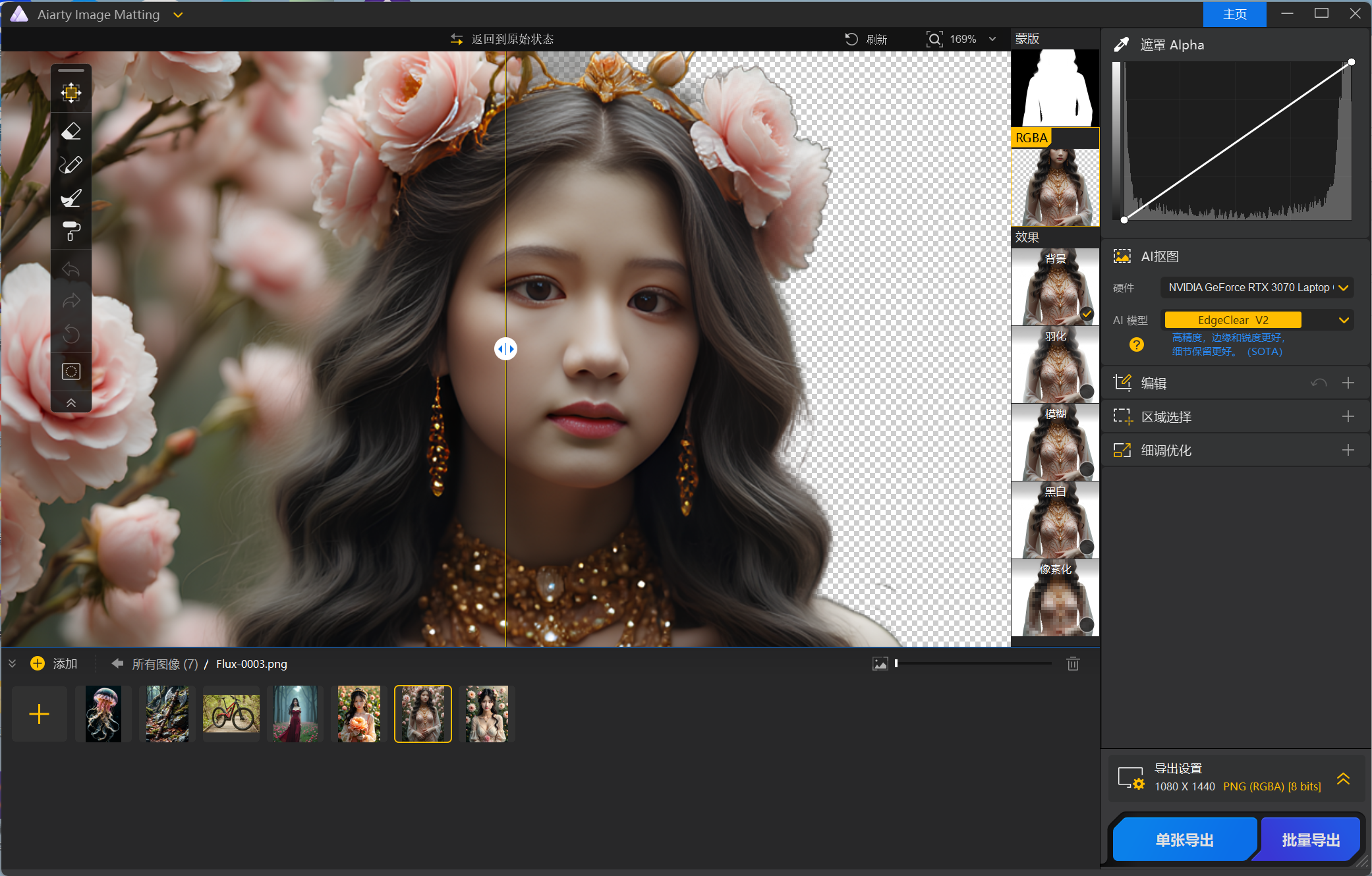Toggle the 像素化 effect thumbnail
The height and width of the screenshot is (876, 1372).
(x=1055, y=598)
